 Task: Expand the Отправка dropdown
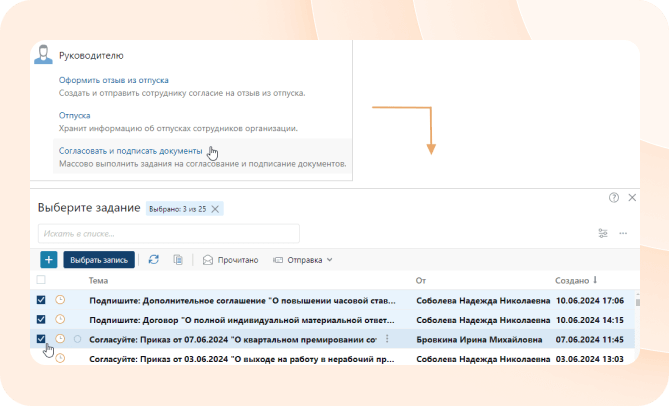pos(302,260)
